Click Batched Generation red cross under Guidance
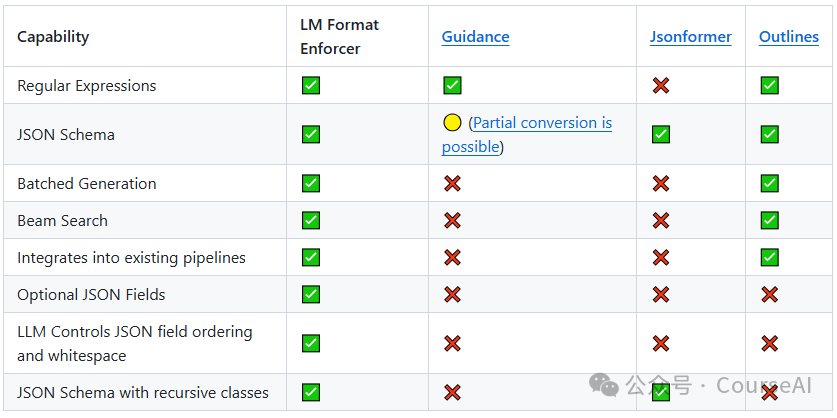 click(x=452, y=184)
